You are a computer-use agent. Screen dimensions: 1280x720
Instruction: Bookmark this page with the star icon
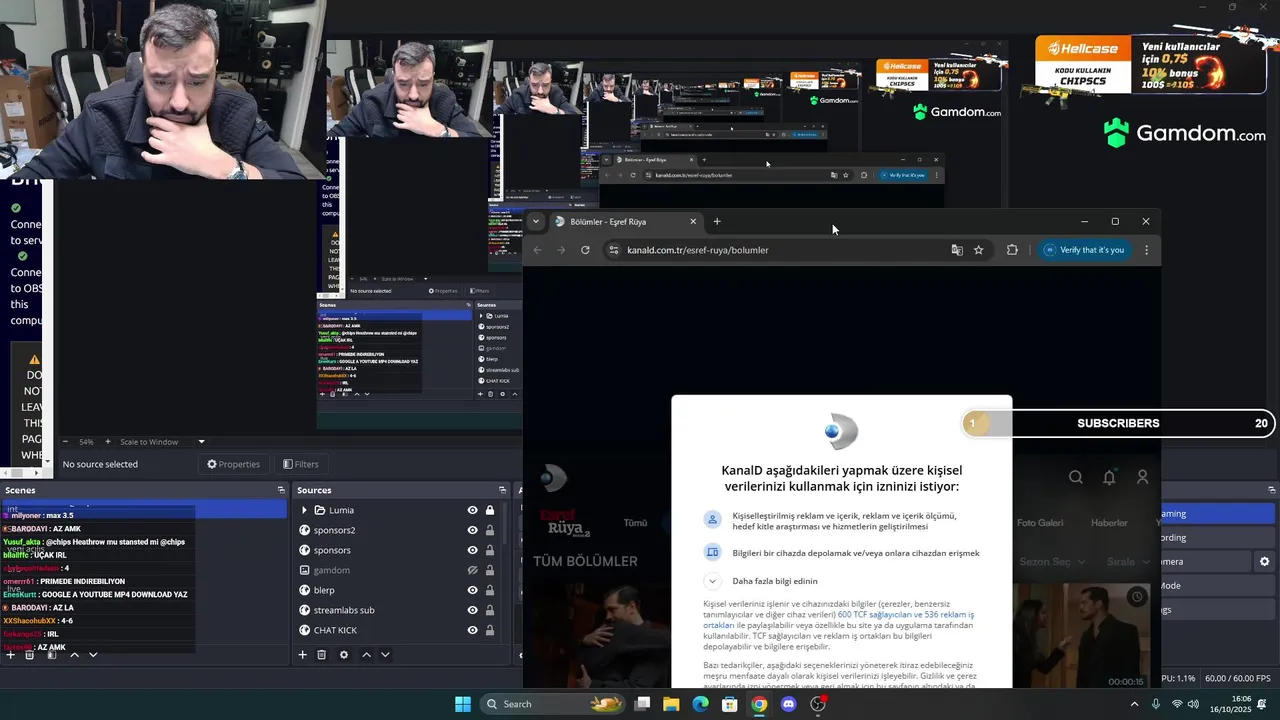(979, 250)
